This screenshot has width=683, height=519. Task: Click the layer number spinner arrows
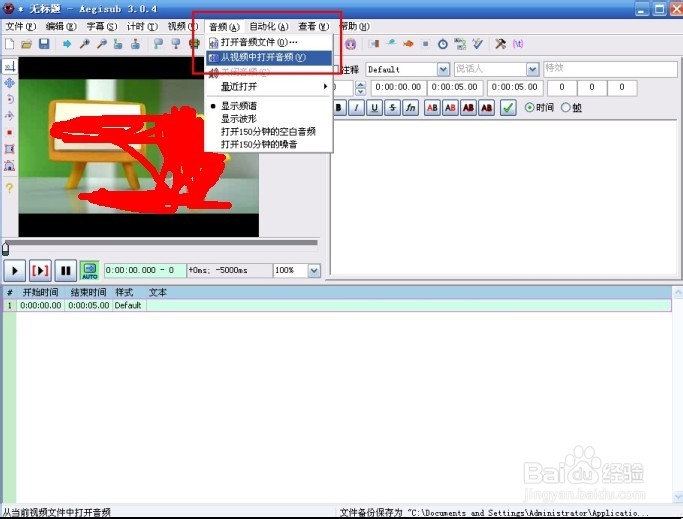pos(360,88)
